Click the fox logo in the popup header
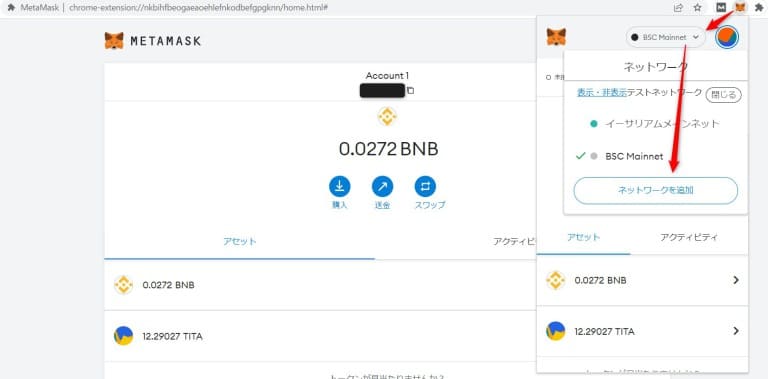This screenshot has width=768, height=379. pos(556,37)
